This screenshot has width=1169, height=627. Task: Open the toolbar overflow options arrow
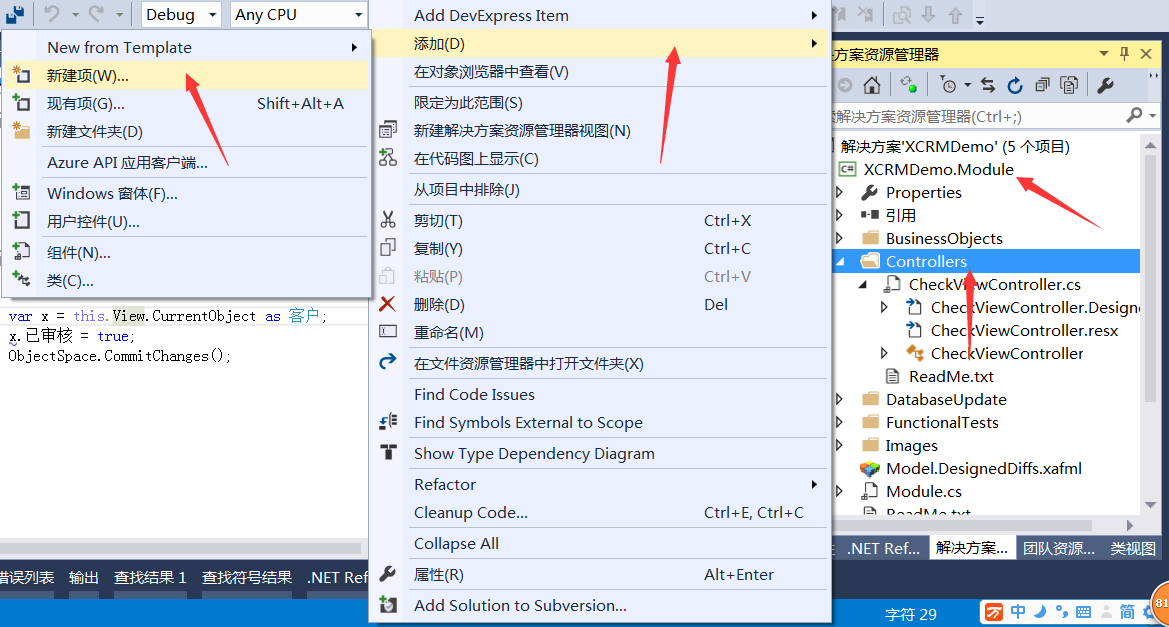pyautogui.click(x=980, y=19)
